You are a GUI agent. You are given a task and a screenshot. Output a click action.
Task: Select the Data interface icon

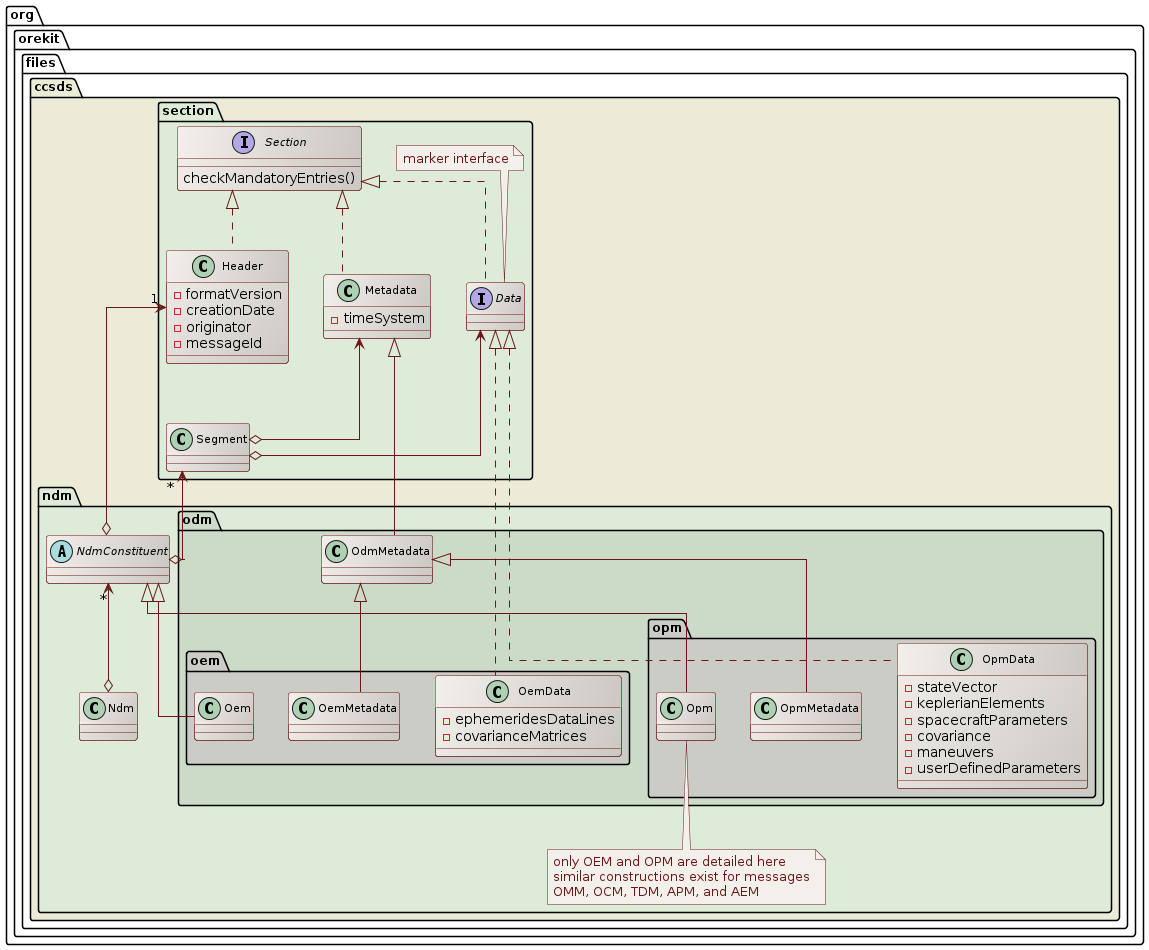click(x=481, y=298)
